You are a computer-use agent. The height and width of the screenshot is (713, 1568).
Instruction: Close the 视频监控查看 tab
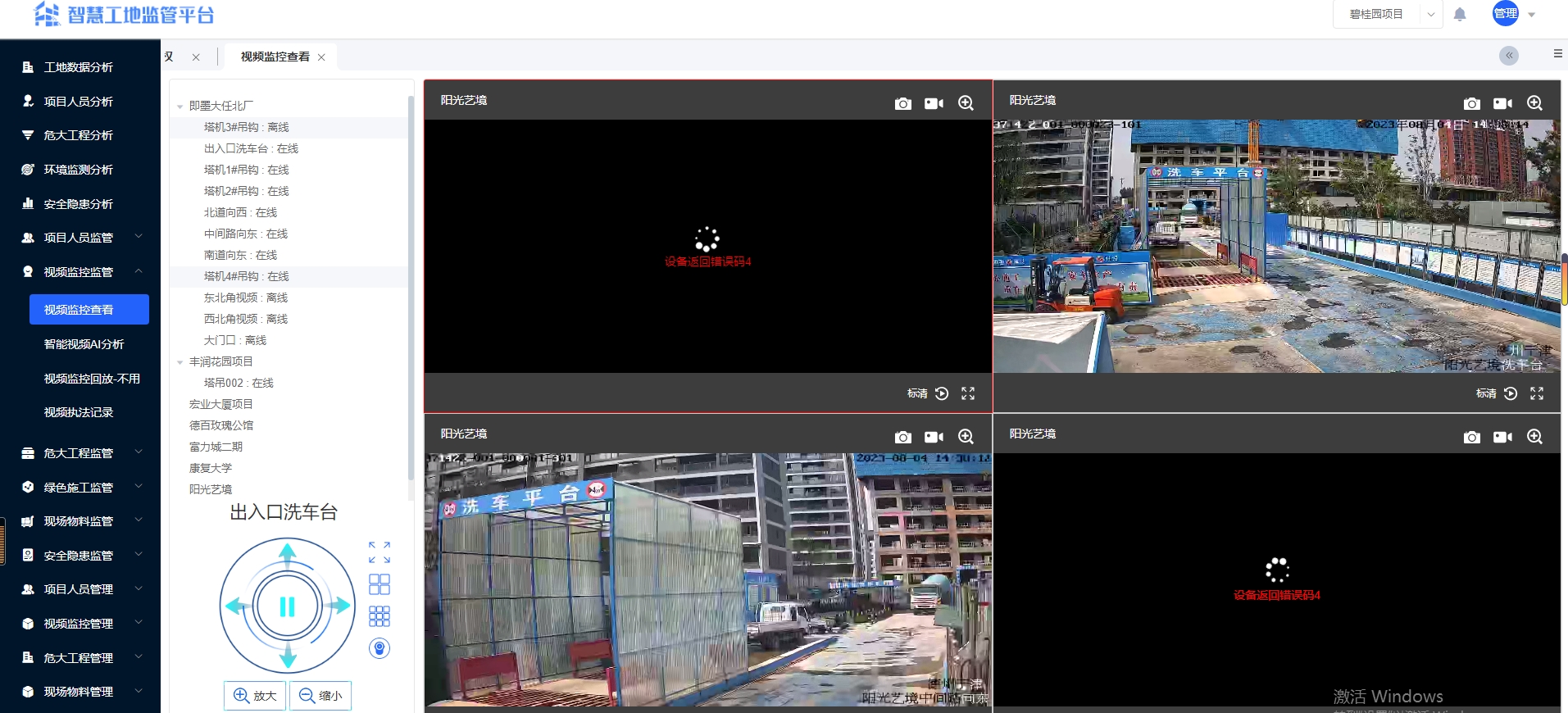tap(321, 57)
